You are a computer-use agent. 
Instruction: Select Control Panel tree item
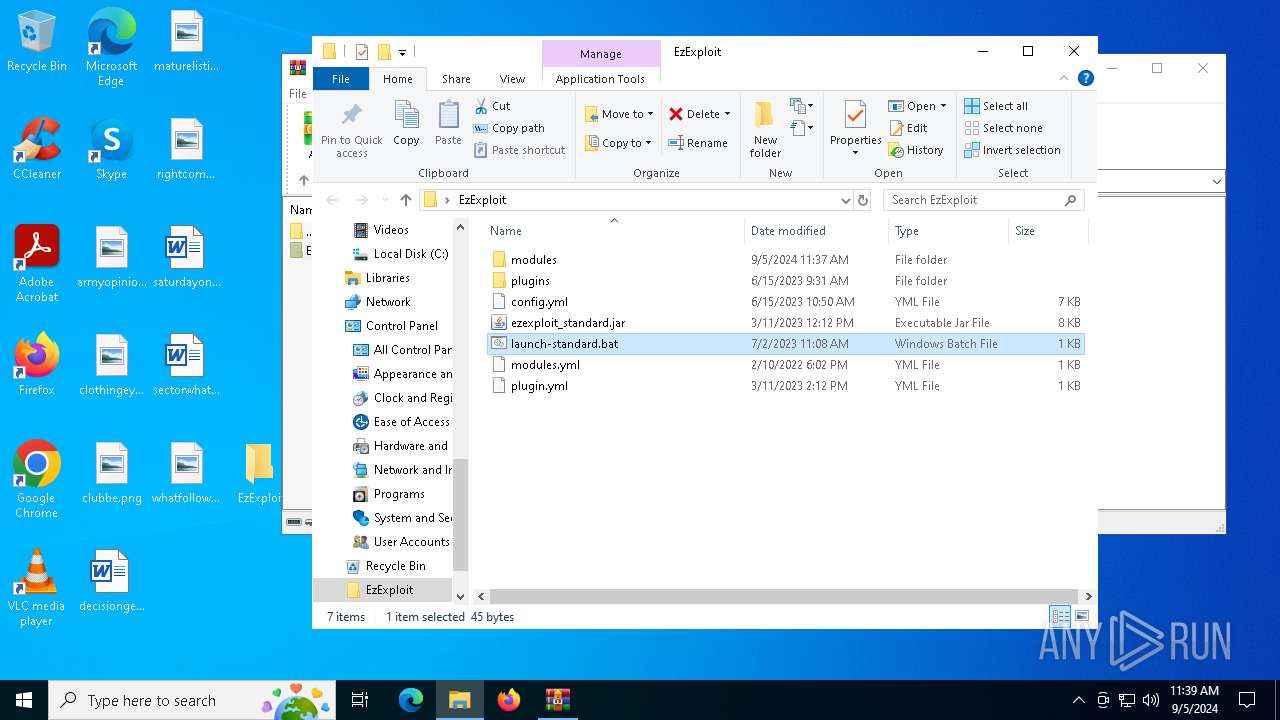coord(402,326)
